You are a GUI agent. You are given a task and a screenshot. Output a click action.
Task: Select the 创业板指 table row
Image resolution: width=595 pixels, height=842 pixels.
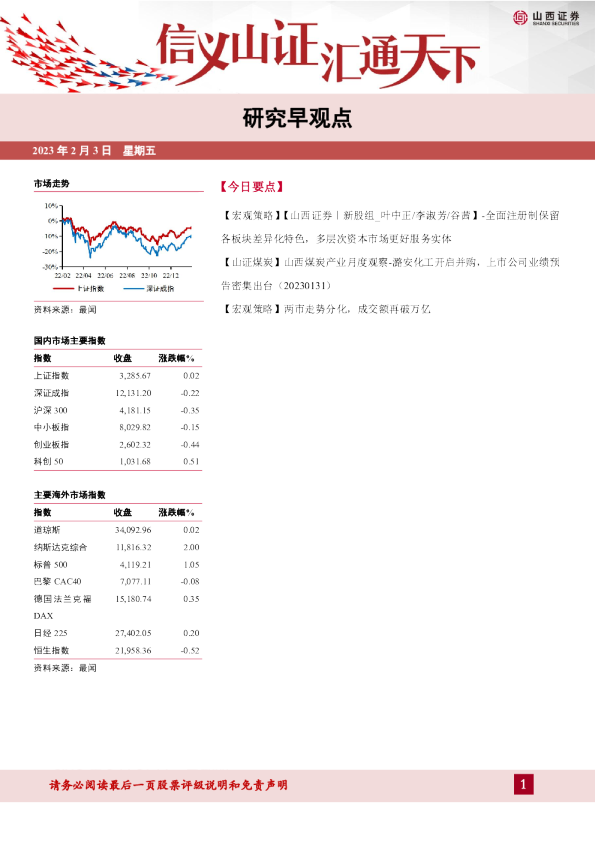pyautogui.click(x=117, y=445)
